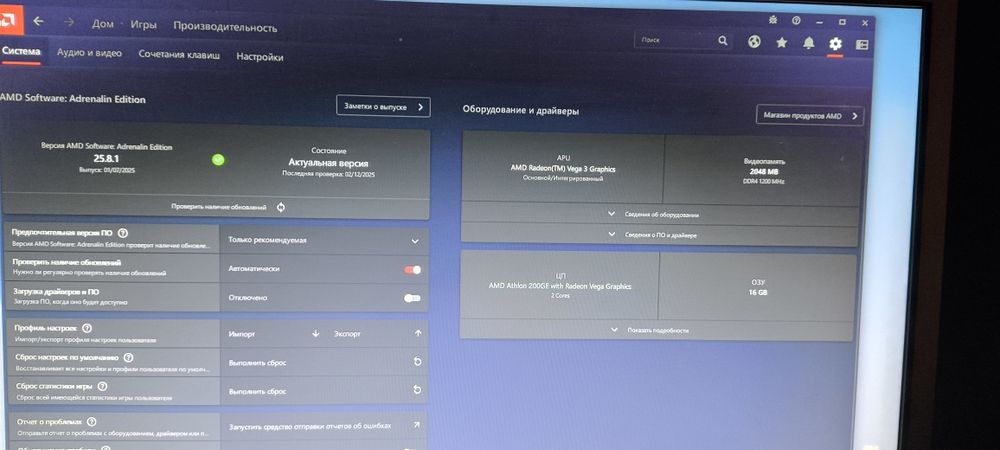Viewport: 1000px width, 450px height.
Task: Open Только рекомендуемая dropdown
Action: [x=324, y=241]
